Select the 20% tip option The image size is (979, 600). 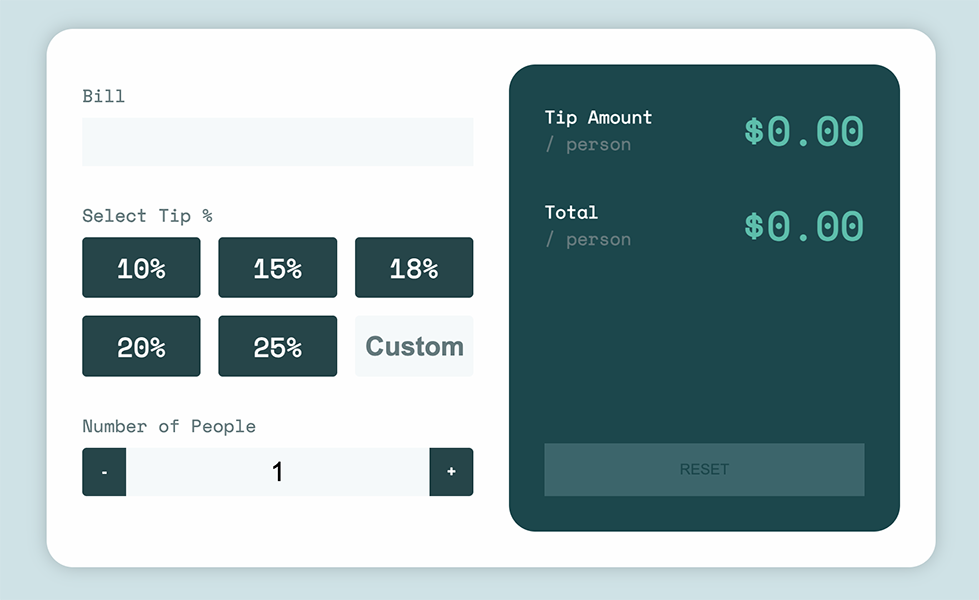tap(141, 346)
